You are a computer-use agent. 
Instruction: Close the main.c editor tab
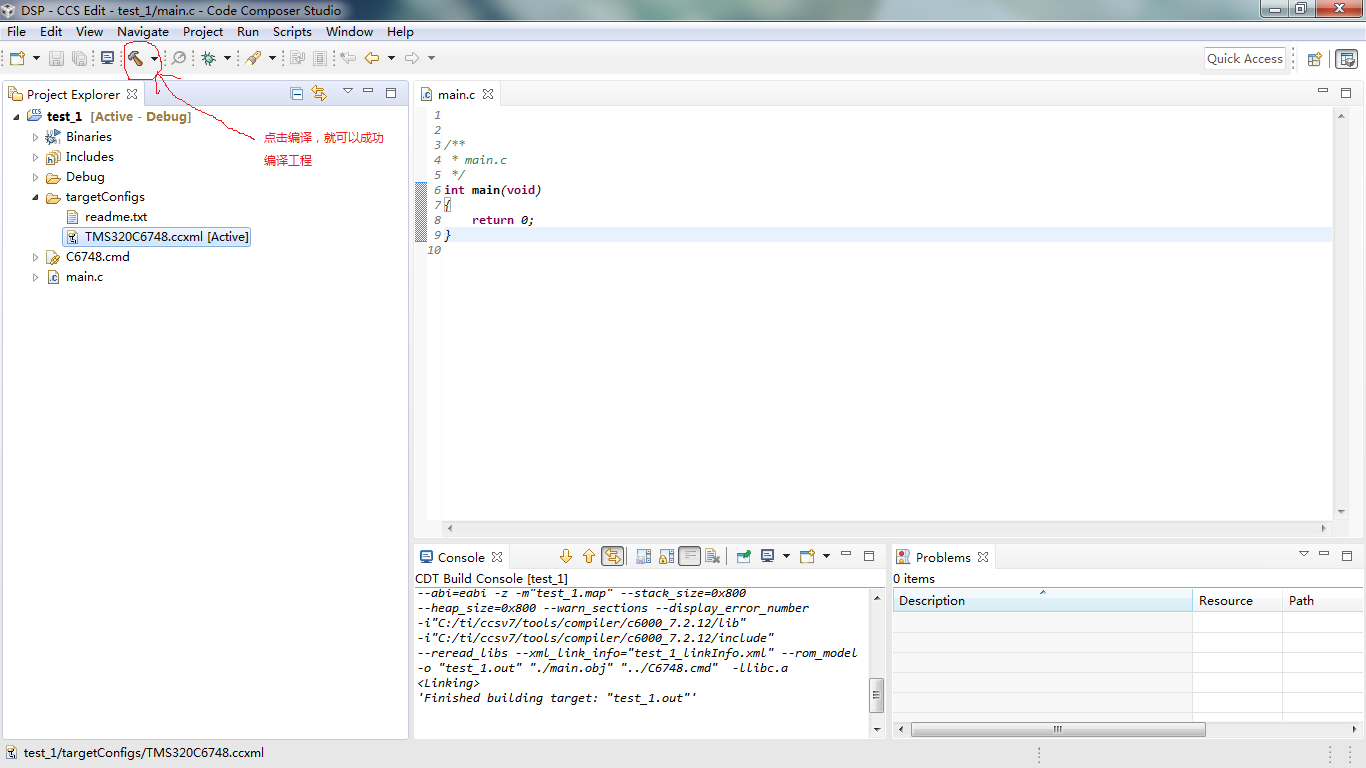[488, 95]
